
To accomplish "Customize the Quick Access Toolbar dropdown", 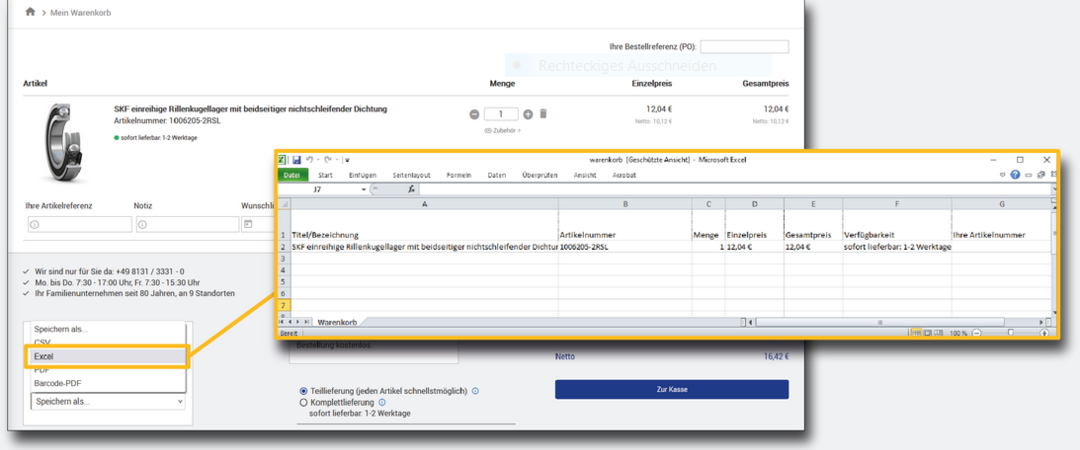I will [348, 160].
